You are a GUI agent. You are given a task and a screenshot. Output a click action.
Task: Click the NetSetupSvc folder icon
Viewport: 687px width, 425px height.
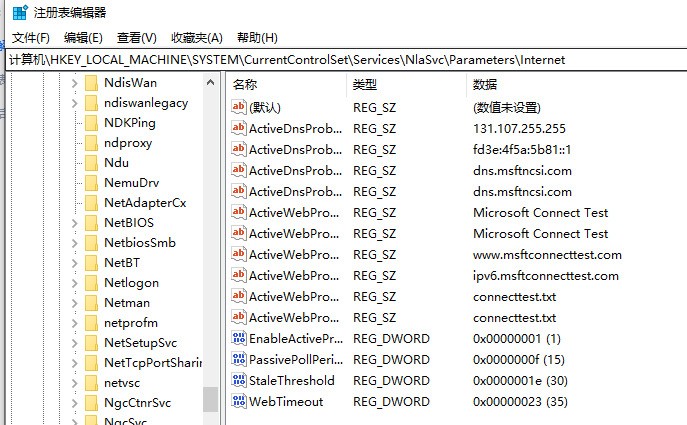coord(91,343)
